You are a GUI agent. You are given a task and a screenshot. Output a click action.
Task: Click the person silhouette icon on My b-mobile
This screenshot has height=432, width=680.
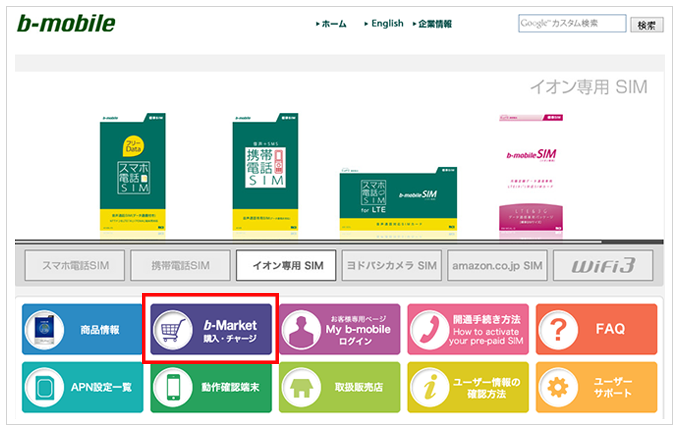301,331
